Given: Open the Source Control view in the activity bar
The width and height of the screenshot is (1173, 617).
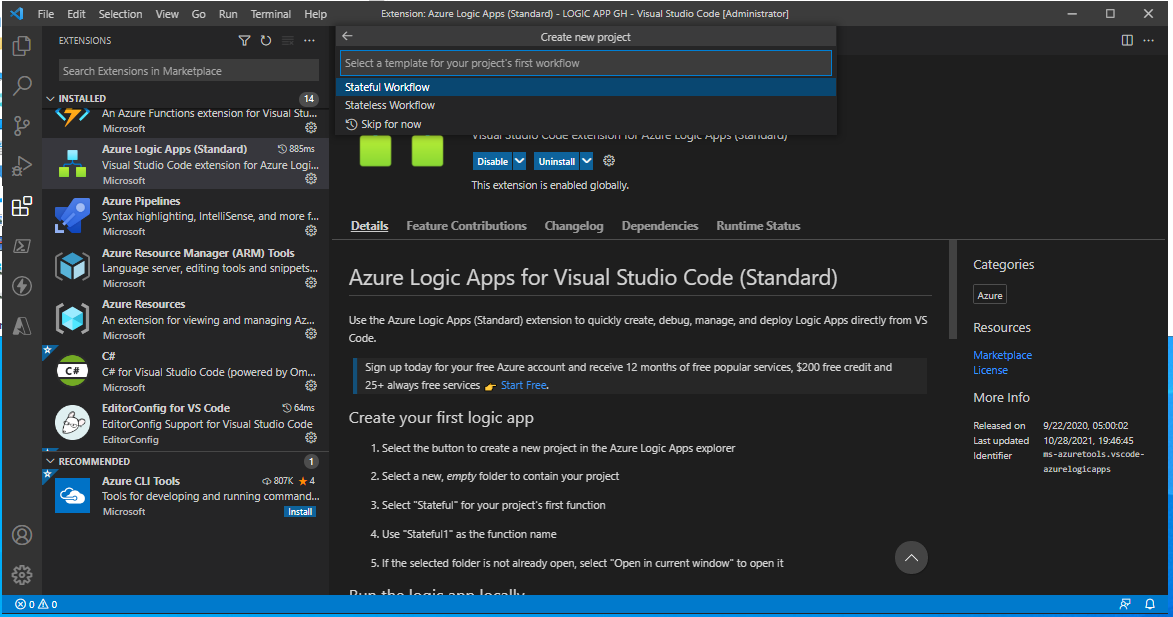Looking at the screenshot, I should click(22, 126).
